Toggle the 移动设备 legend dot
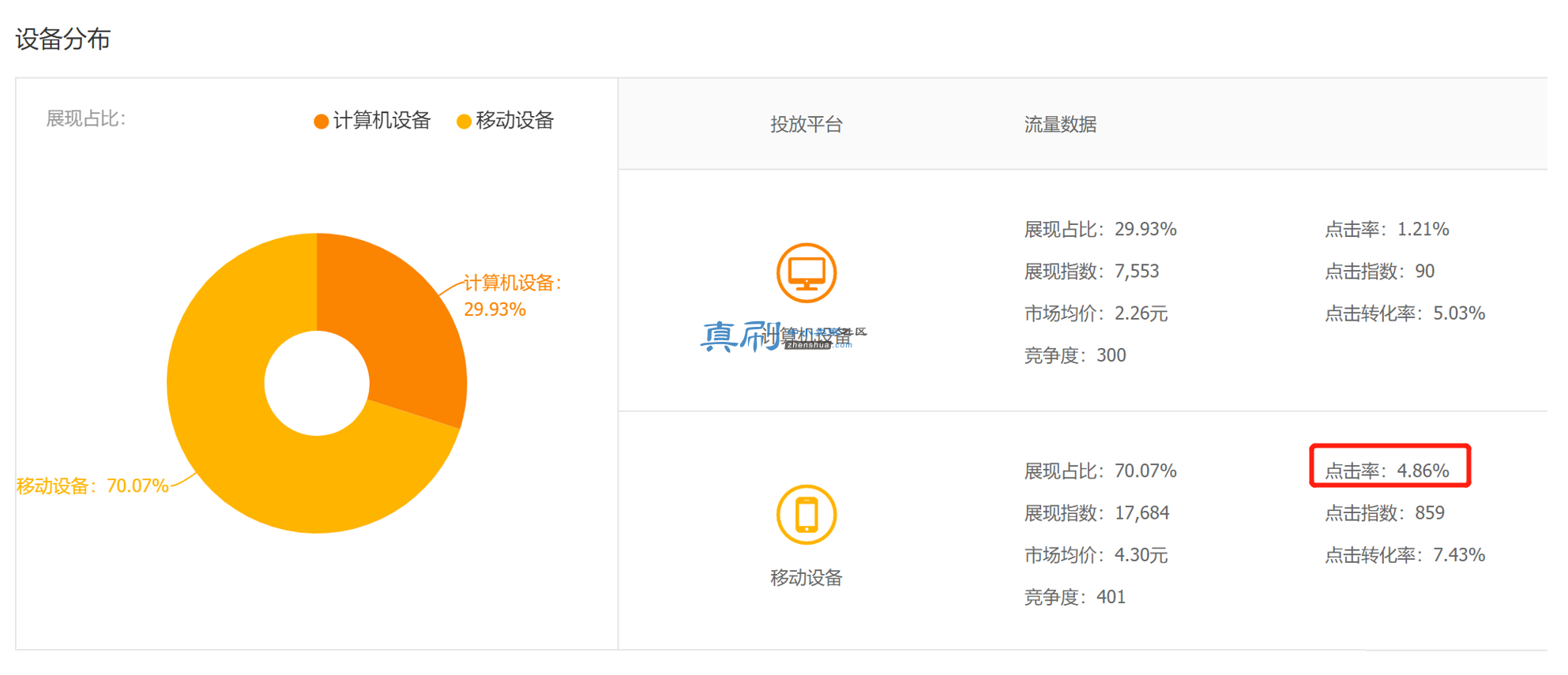 464,121
